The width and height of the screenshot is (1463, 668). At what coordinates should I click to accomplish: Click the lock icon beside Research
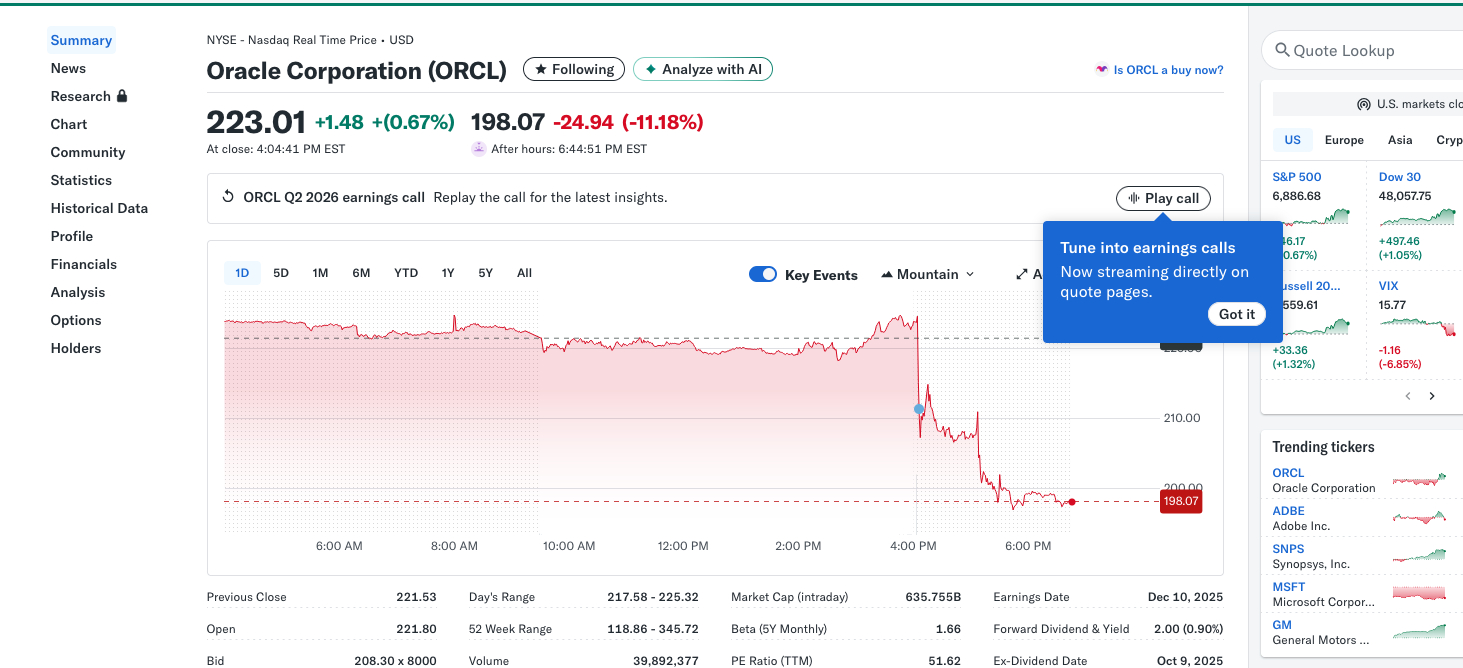(122, 96)
